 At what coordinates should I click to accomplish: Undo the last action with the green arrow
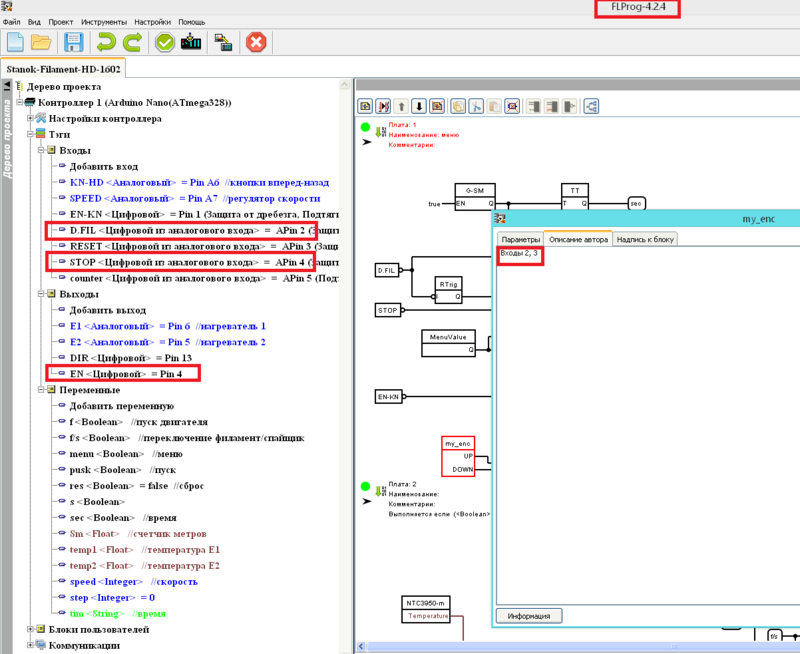tap(105, 42)
